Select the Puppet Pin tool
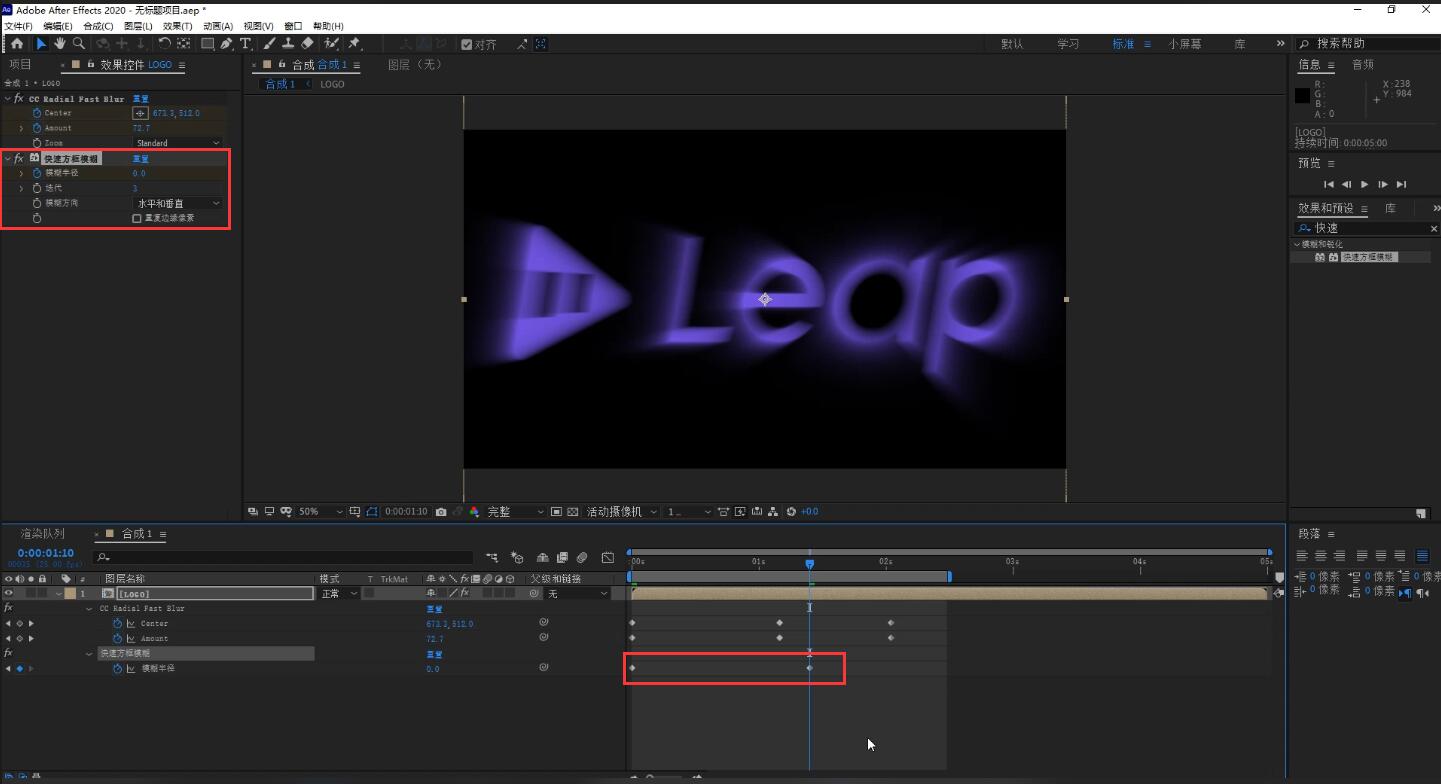The height and width of the screenshot is (784, 1441). pos(354,44)
